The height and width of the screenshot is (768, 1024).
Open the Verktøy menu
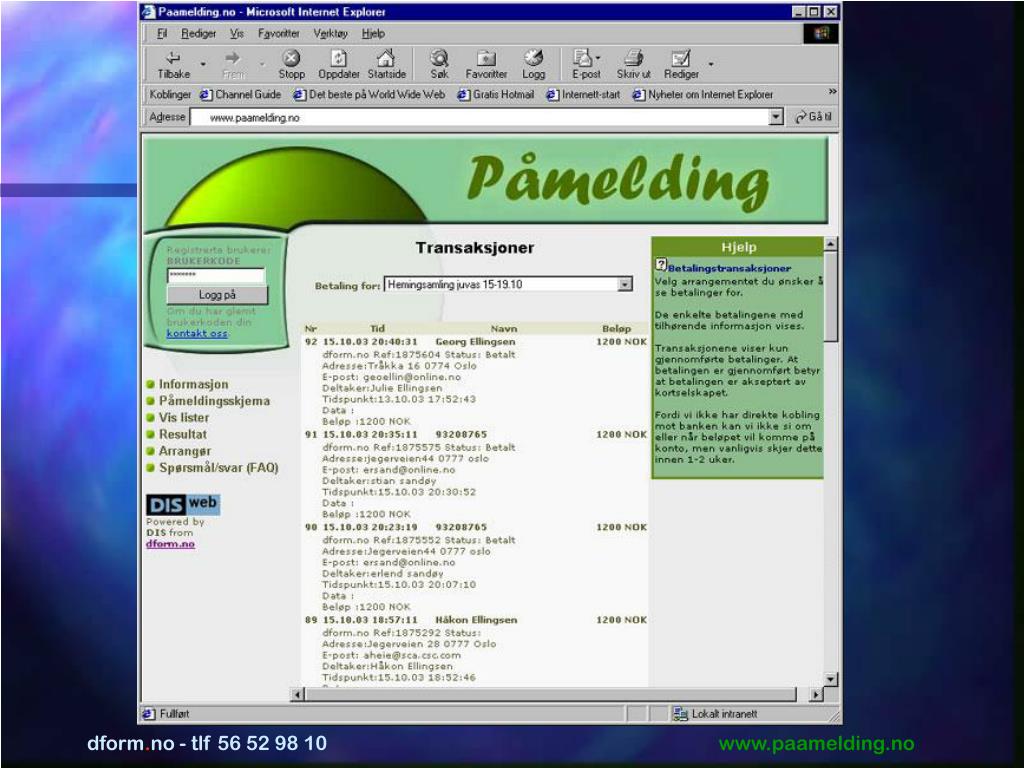coord(330,33)
